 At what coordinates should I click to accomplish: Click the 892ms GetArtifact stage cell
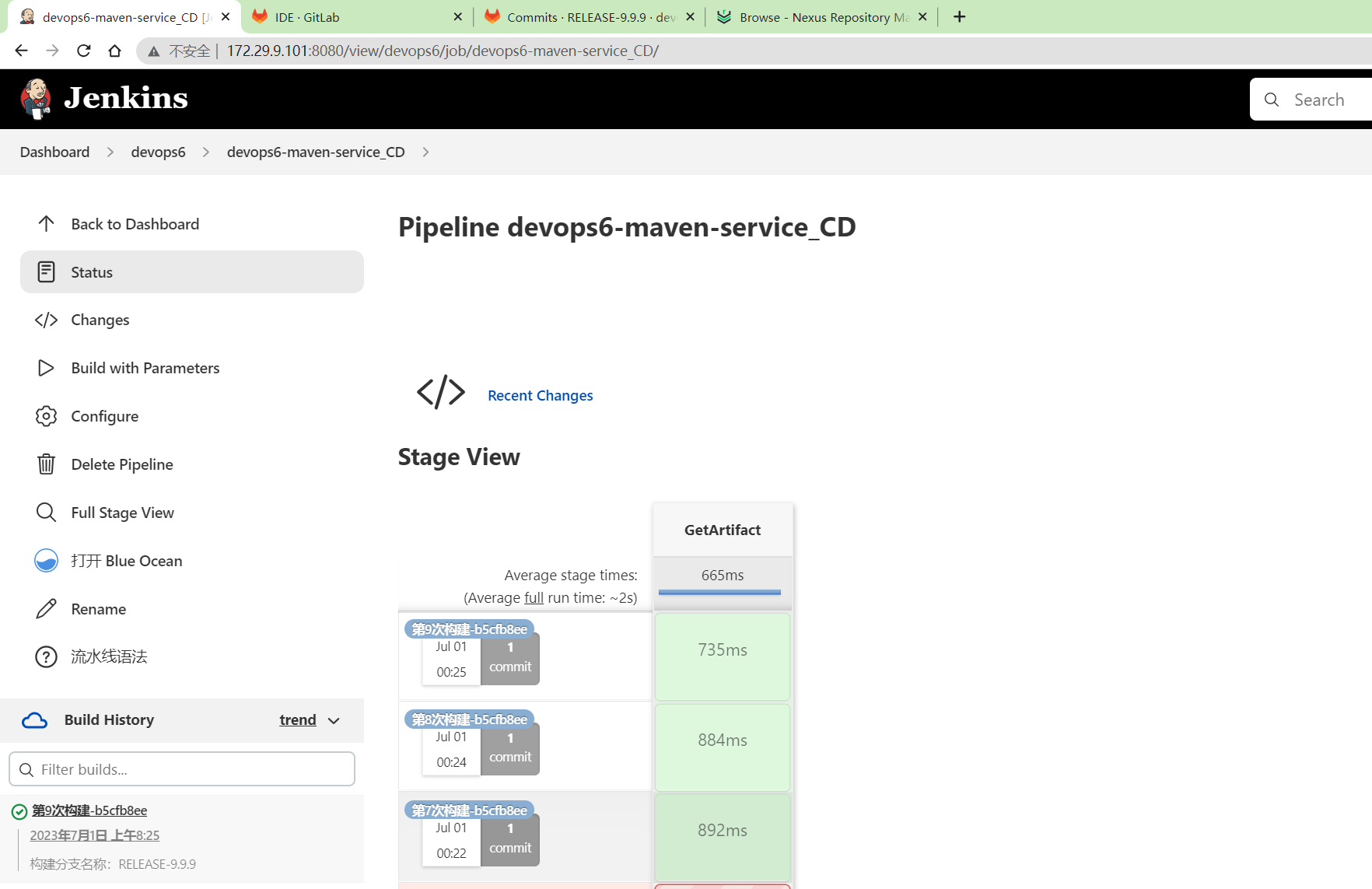pyautogui.click(x=723, y=838)
